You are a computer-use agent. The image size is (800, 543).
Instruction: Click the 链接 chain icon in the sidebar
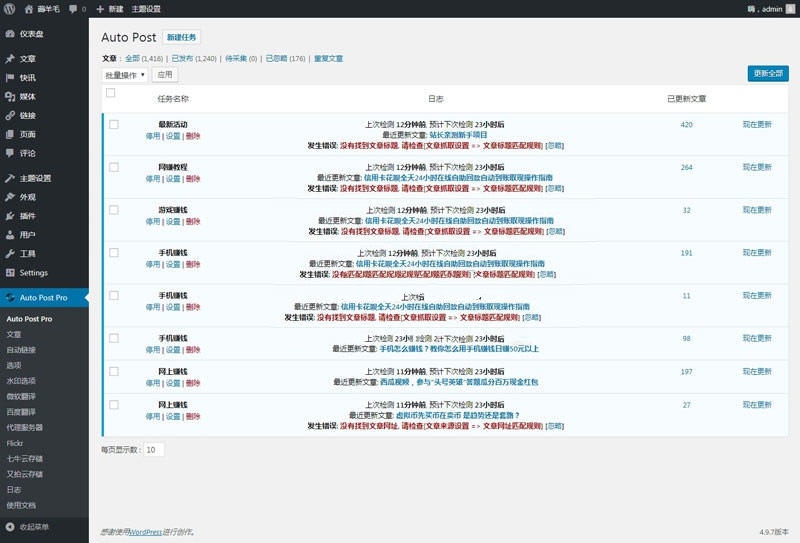[x=9, y=115]
